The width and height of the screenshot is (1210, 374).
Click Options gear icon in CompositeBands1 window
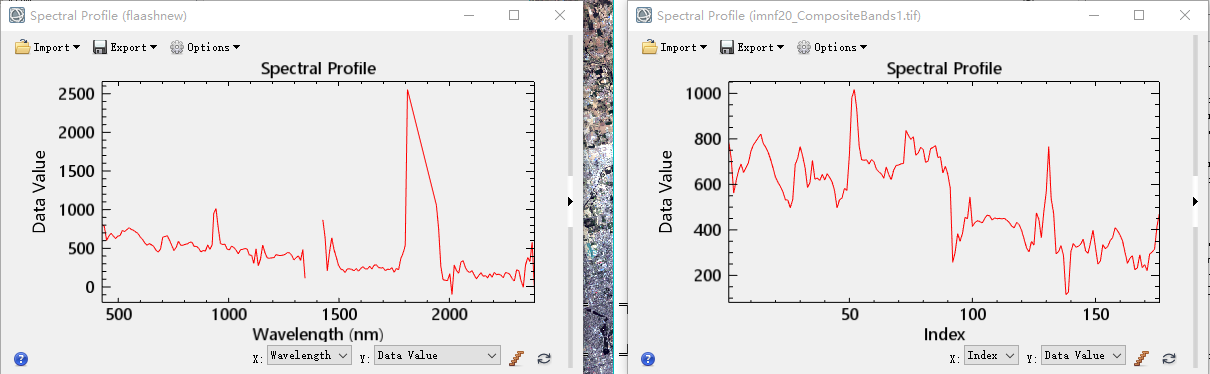pos(804,47)
